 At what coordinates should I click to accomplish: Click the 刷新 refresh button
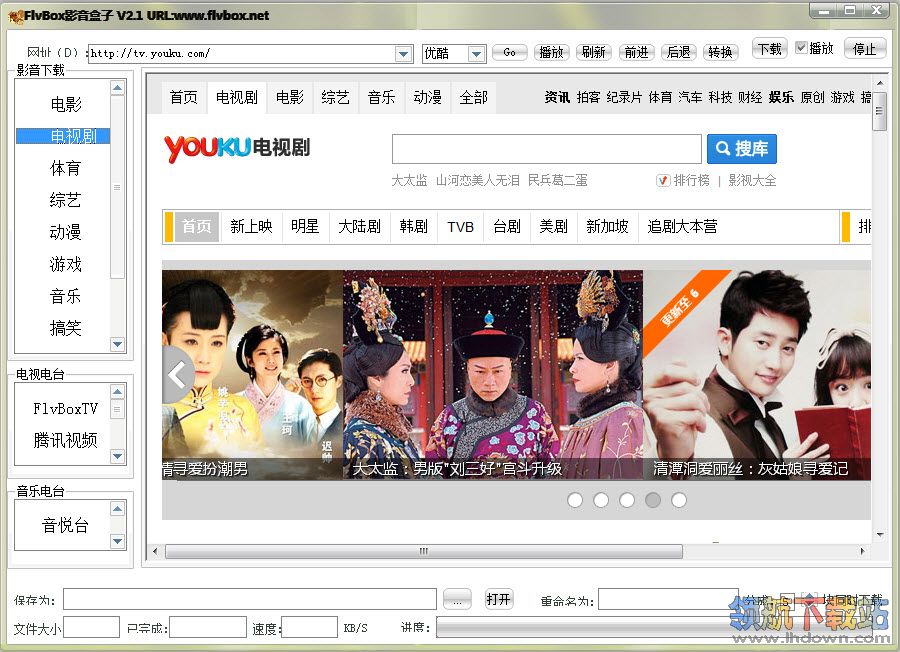point(593,53)
